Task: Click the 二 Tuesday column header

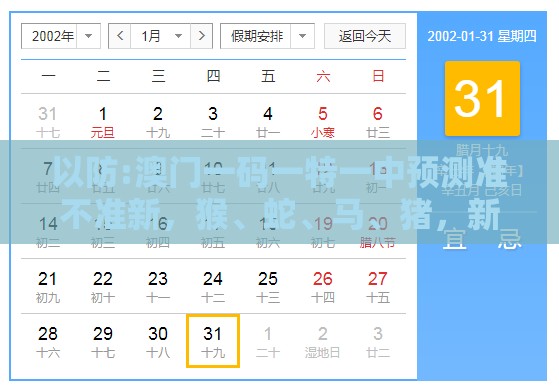Action: pos(103,76)
